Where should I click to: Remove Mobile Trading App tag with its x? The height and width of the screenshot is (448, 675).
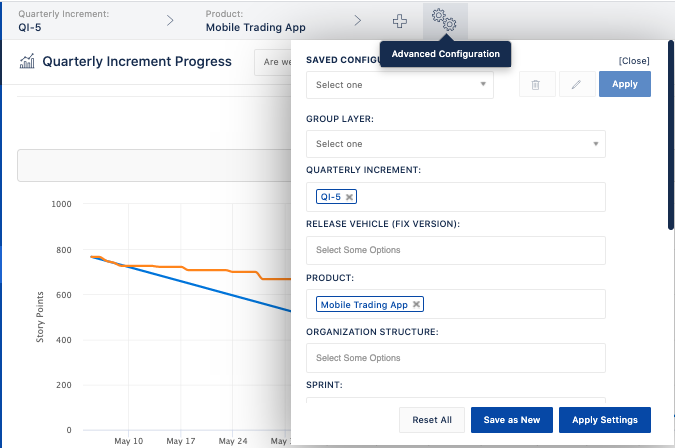[x=416, y=304]
